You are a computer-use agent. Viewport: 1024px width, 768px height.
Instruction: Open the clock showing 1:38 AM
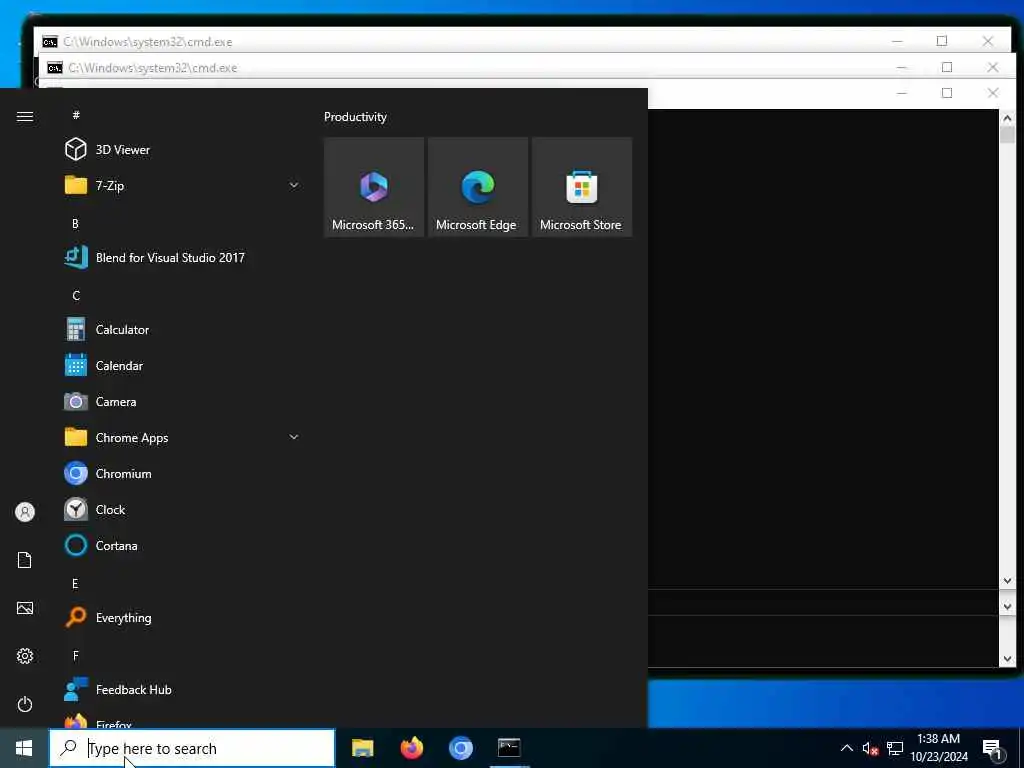pos(938,748)
